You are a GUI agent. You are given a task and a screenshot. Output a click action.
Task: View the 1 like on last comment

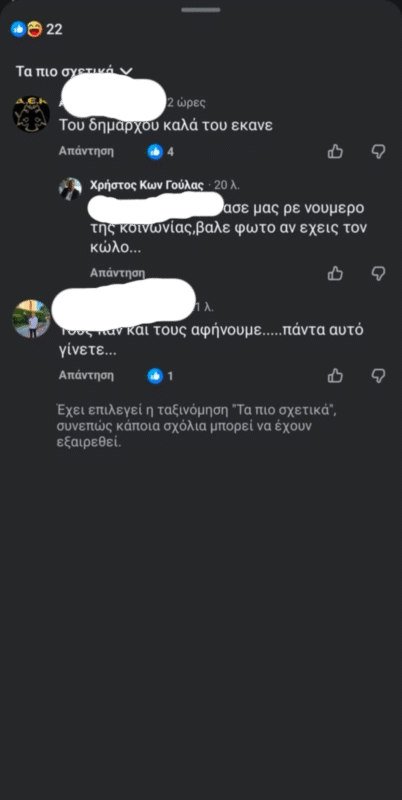pos(160,376)
